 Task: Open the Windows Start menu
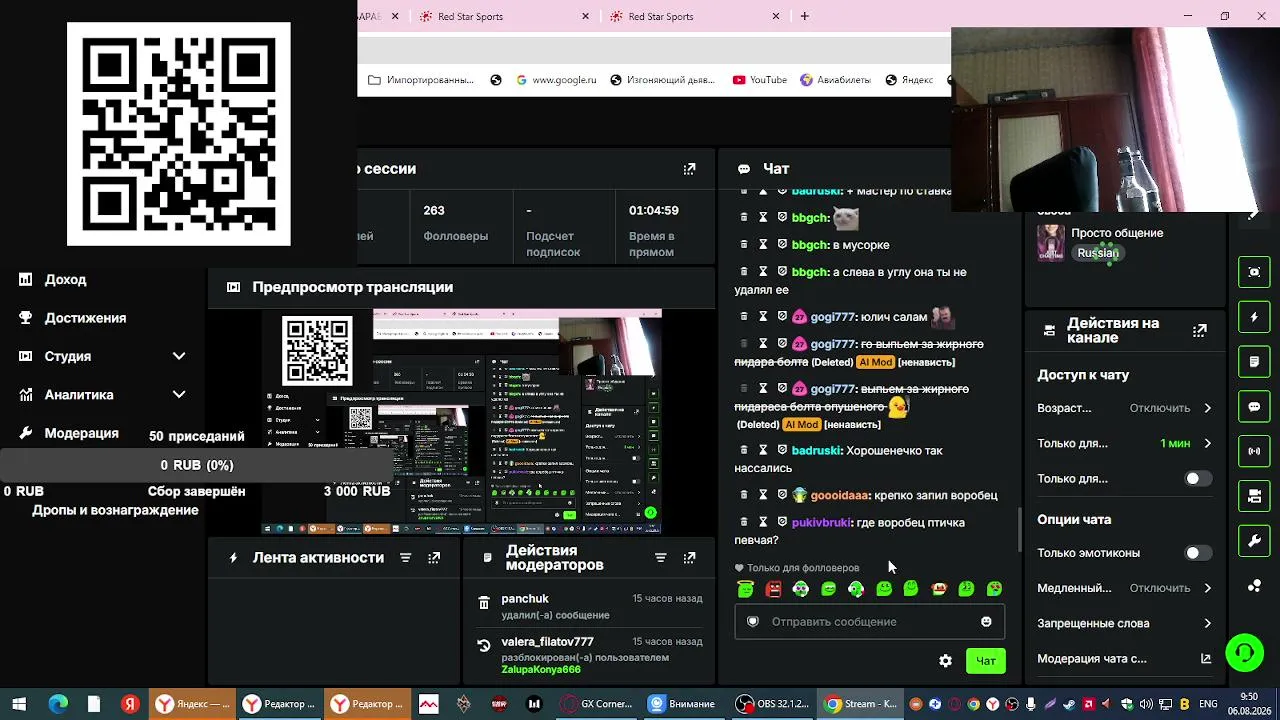[x=19, y=704]
